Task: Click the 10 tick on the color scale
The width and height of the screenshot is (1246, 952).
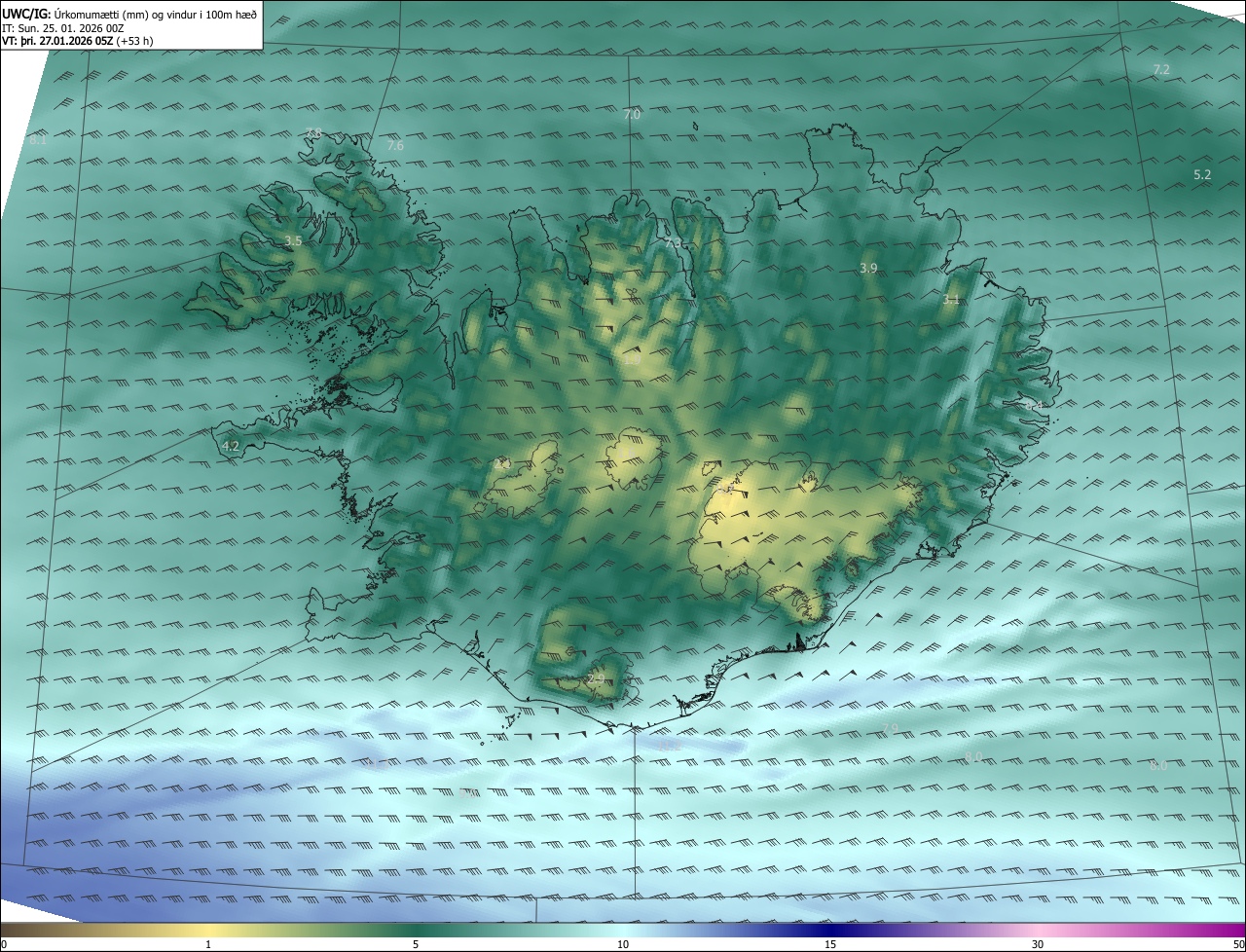Action: tap(623, 944)
